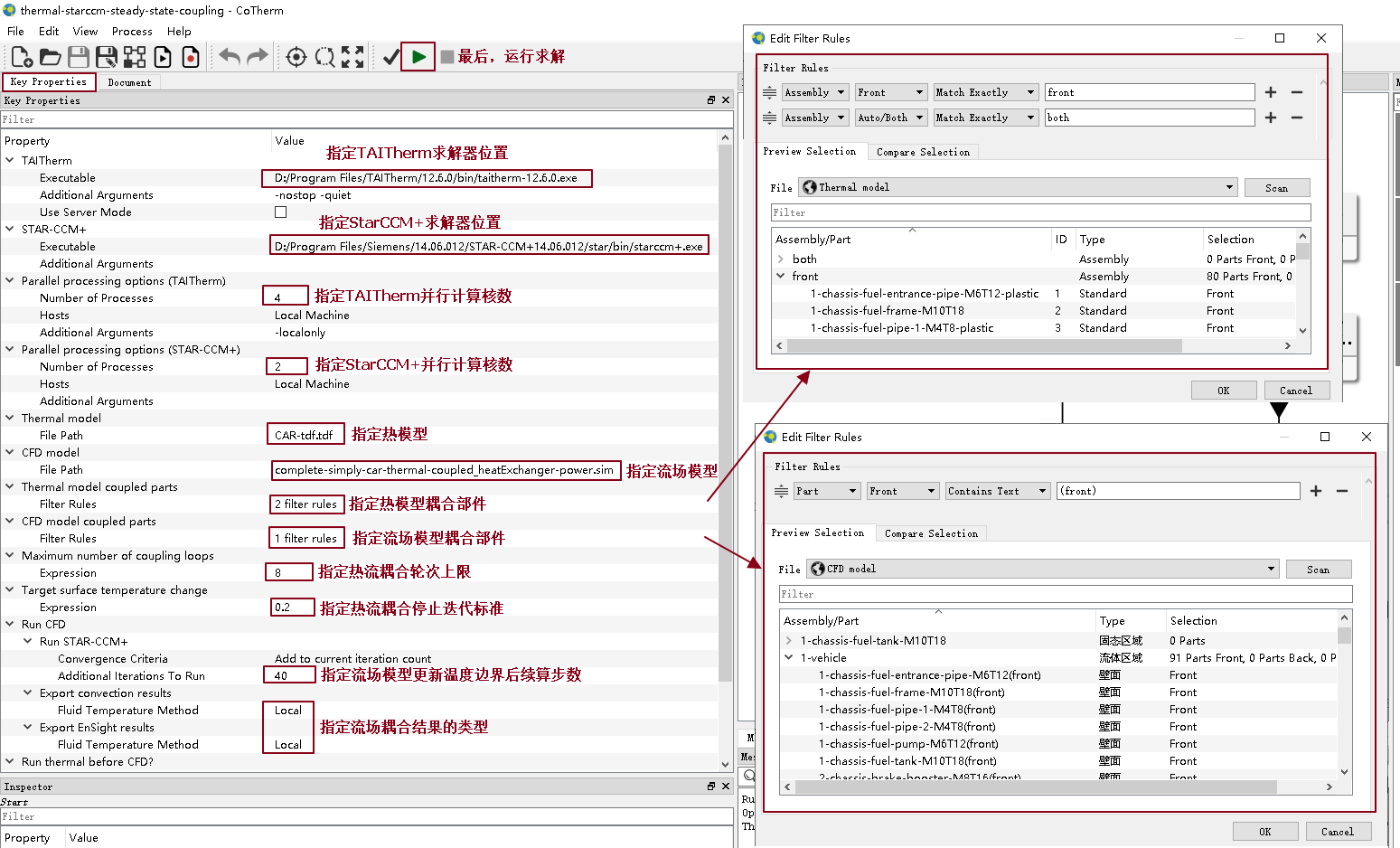Collapse the Run CFD property group
Viewport: 1400px width, 848px height.
click(10, 624)
